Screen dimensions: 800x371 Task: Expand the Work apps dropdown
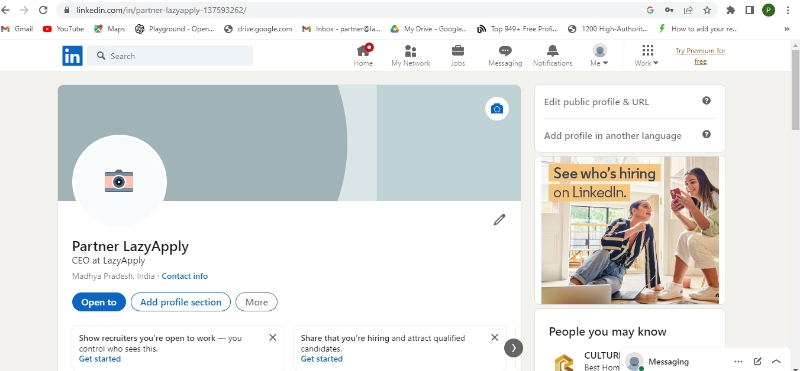(646, 55)
